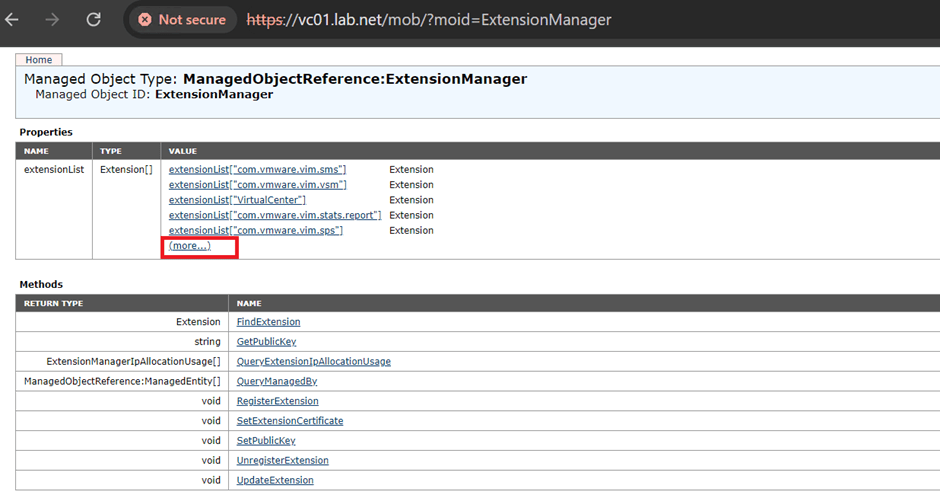Expand the (more...) extension list
This screenshot has width=940, height=498.
click(x=190, y=246)
